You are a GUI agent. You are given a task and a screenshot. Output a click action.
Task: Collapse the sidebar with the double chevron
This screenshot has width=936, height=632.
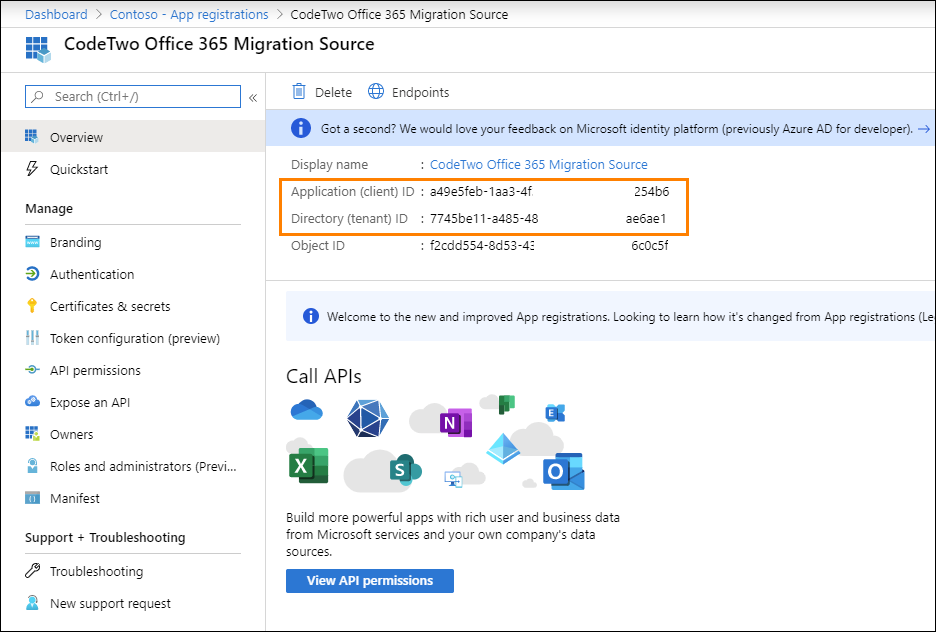pos(253,97)
